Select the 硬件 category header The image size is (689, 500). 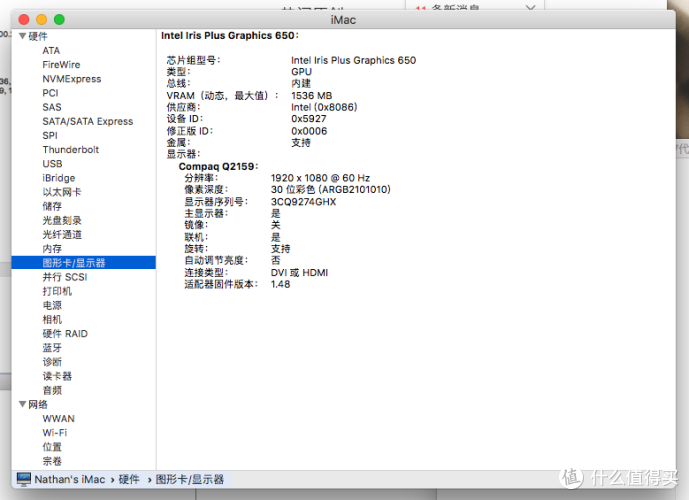(38, 36)
